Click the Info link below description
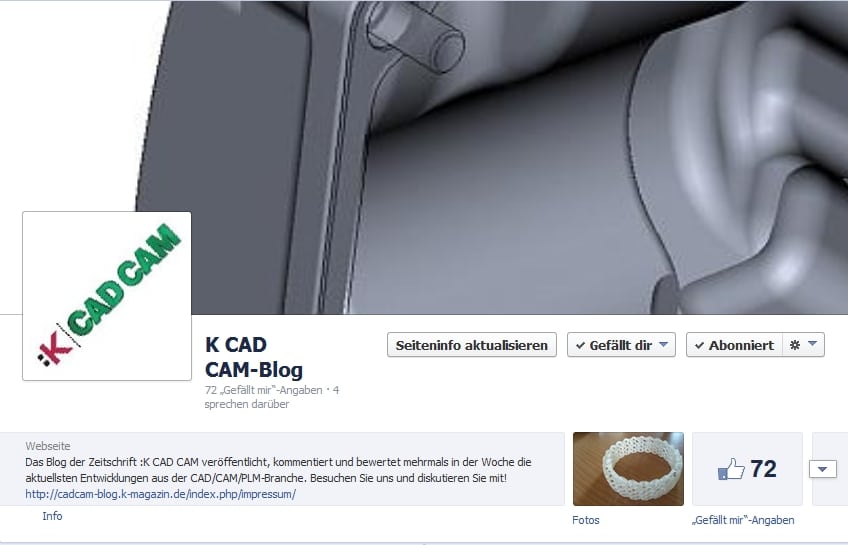 pyautogui.click(x=52, y=516)
